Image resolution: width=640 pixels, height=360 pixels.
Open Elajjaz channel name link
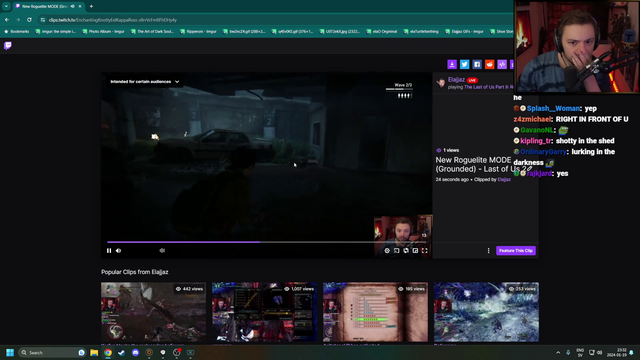point(456,80)
